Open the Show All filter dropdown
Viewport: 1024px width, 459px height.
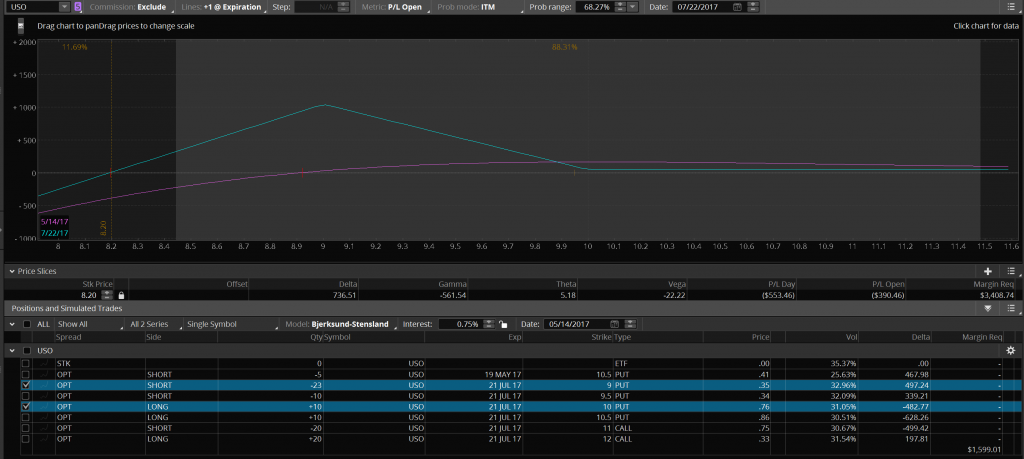82,324
